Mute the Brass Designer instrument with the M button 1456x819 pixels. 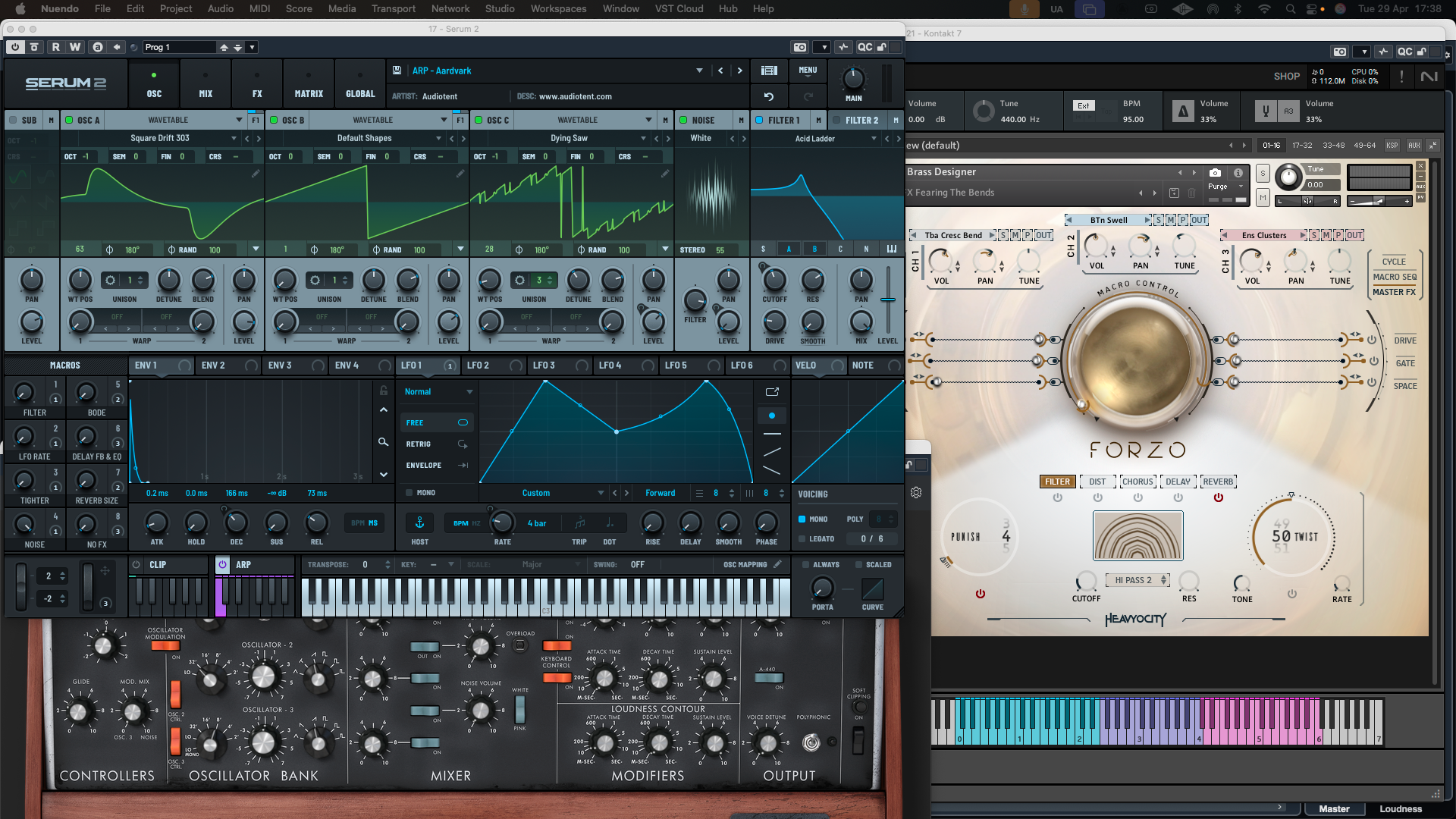[x=1262, y=197]
